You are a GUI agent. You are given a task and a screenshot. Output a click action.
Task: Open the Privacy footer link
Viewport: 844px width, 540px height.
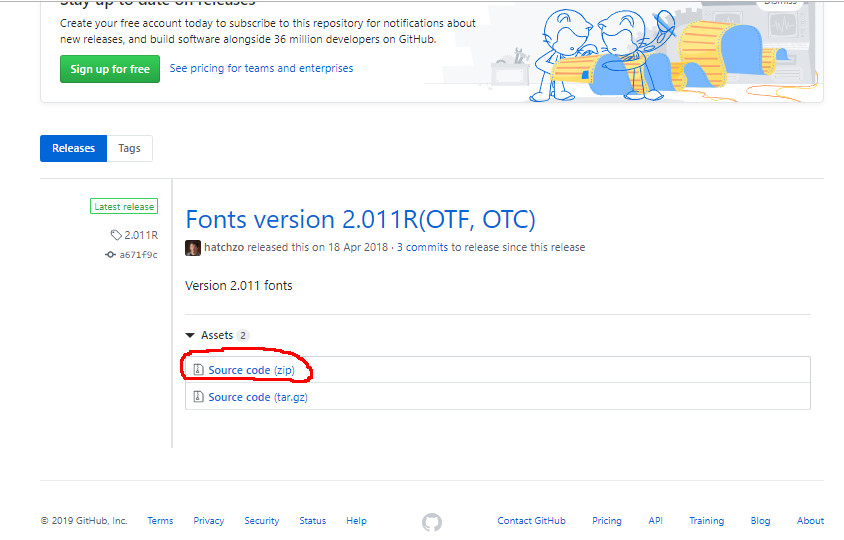(x=208, y=521)
